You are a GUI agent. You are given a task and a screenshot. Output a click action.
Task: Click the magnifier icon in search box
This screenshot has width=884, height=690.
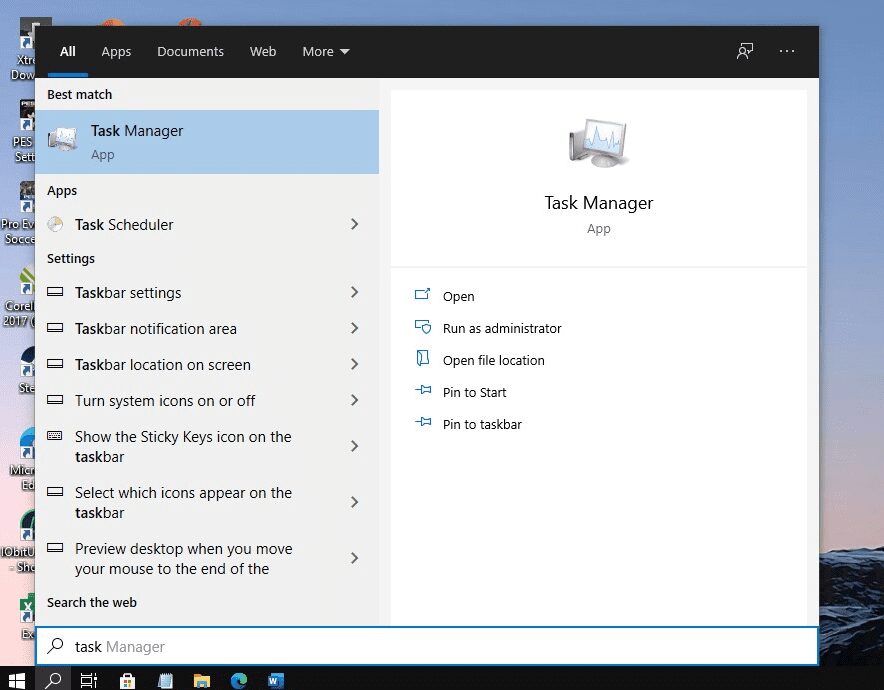pyautogui.click(x=55, y=646)
